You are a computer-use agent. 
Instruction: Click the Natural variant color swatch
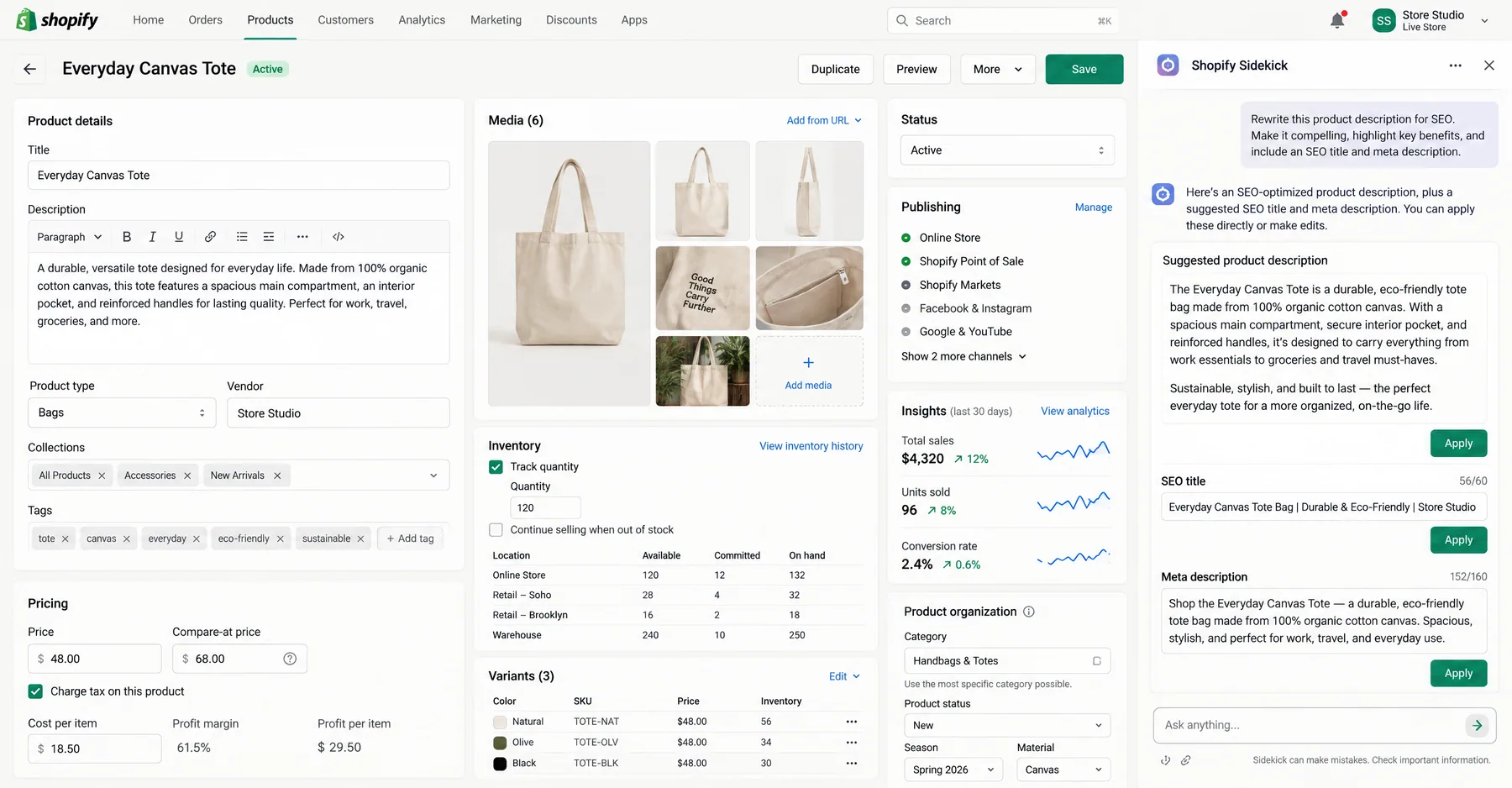tap(500, 722)
